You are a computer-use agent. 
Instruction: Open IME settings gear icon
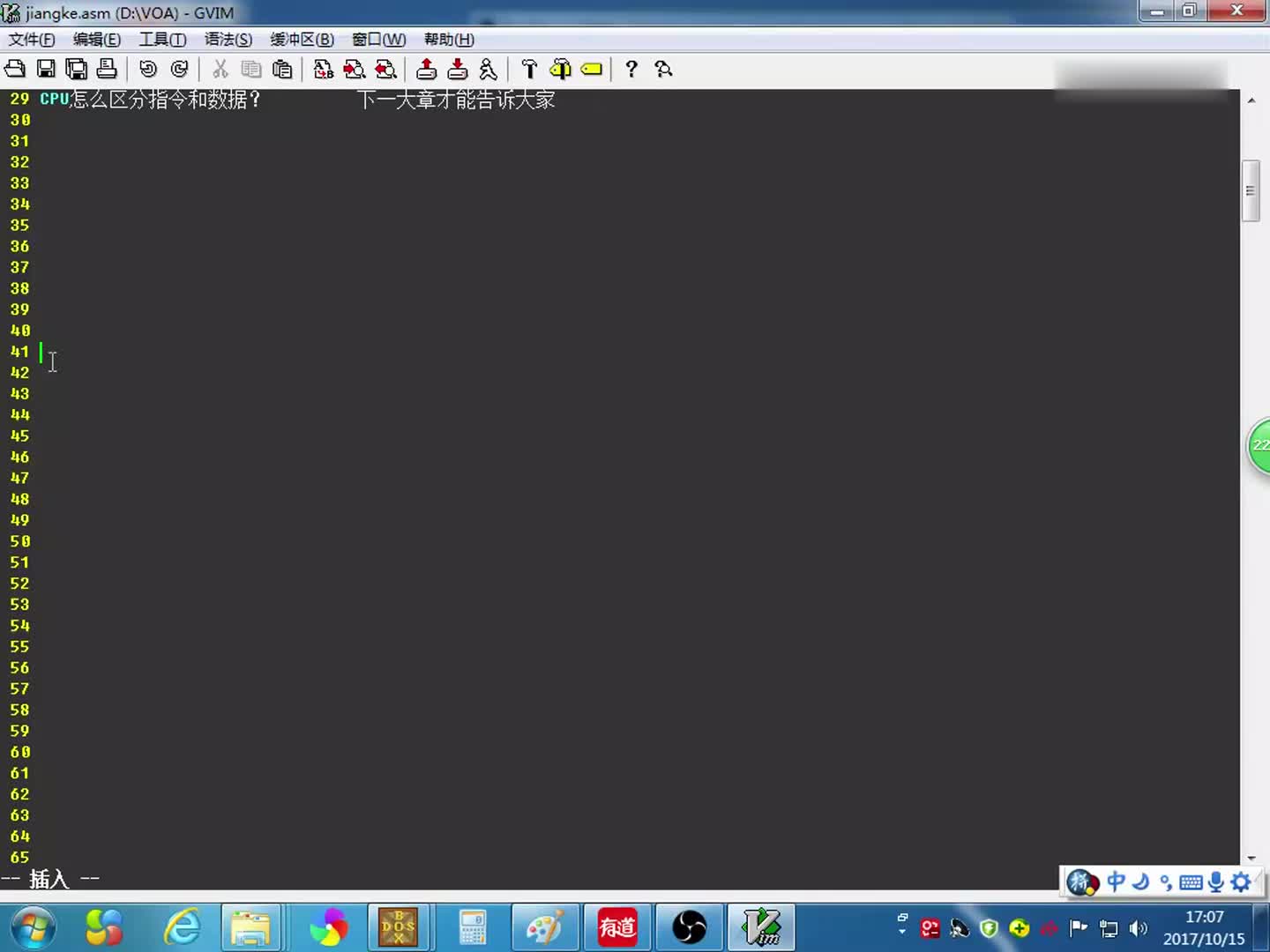point(1242,881)
